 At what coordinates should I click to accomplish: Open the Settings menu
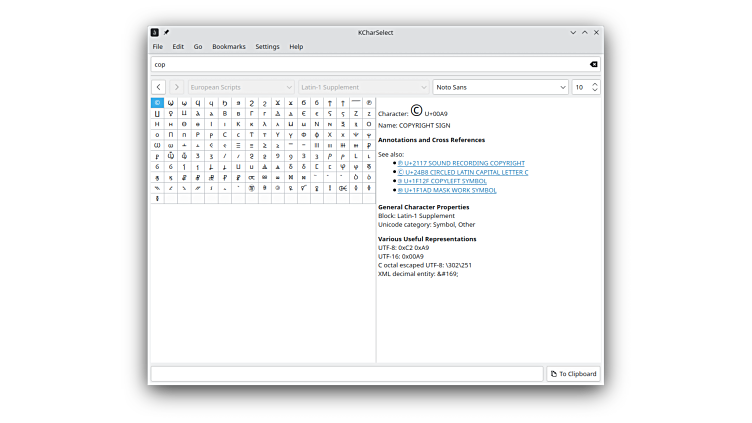coord(267,47)
